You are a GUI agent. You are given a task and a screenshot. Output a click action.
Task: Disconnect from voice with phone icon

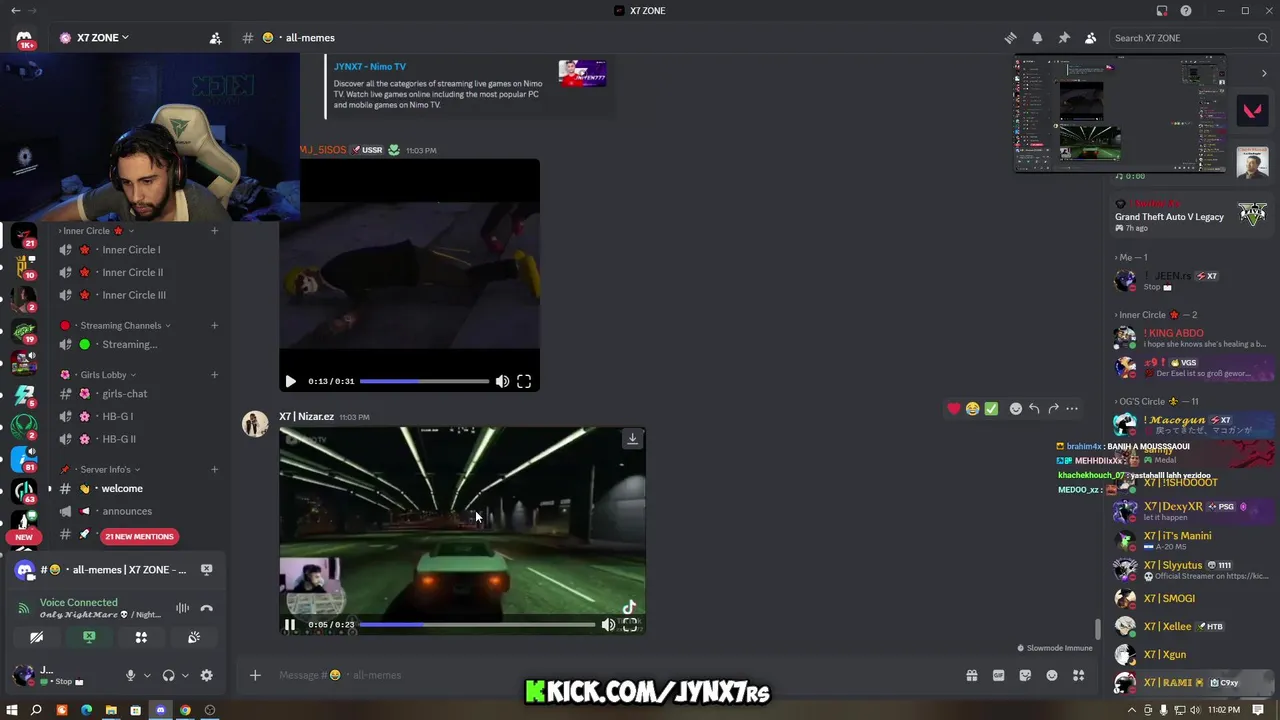[206, 608]
